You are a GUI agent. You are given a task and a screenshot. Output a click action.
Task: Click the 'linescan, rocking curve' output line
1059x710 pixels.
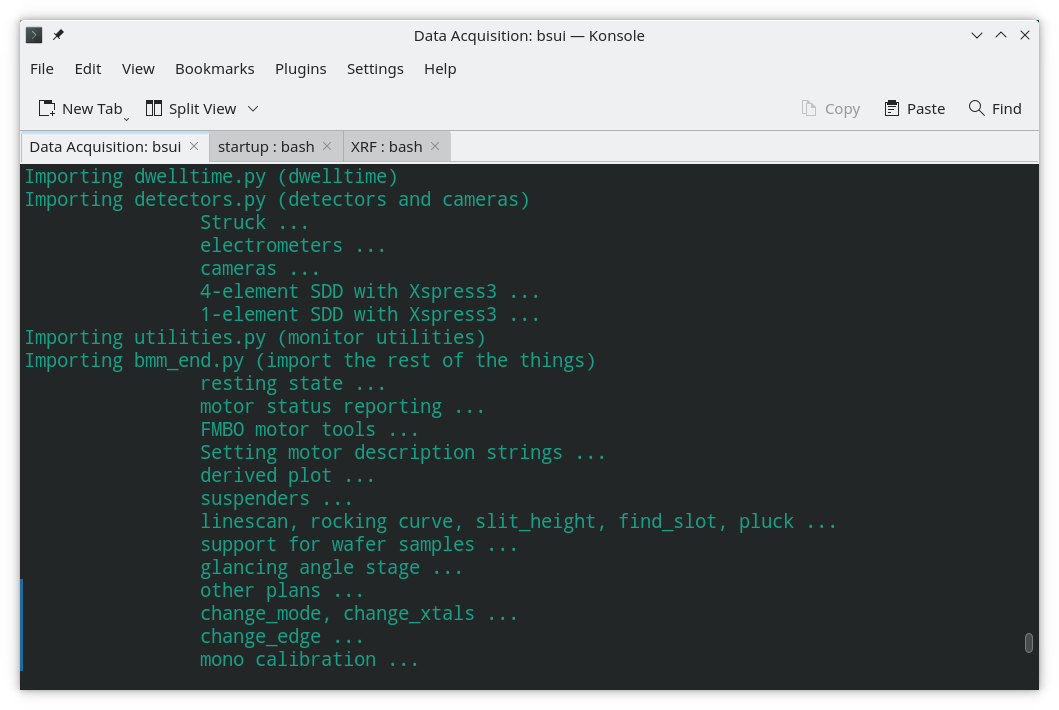point(518,522)
